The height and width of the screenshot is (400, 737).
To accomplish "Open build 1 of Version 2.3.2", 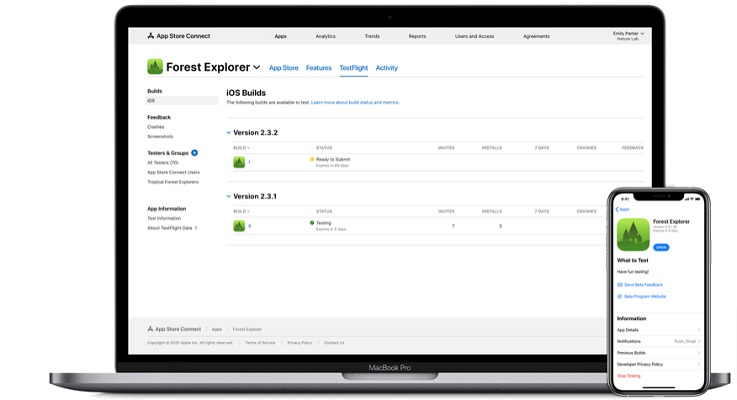I will point(249,163).
